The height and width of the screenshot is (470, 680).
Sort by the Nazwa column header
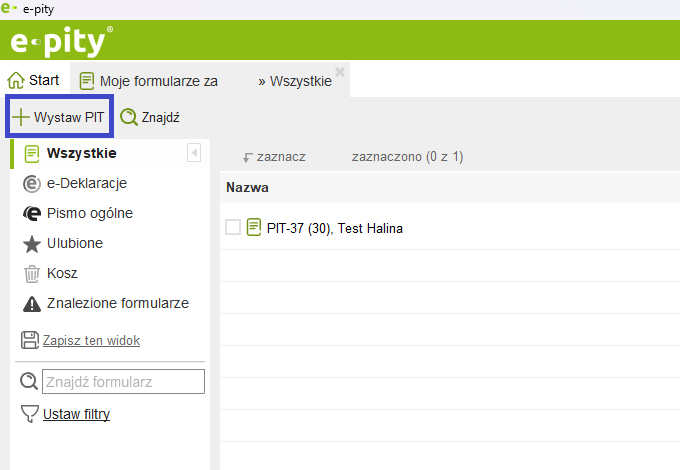click(247, 187)
